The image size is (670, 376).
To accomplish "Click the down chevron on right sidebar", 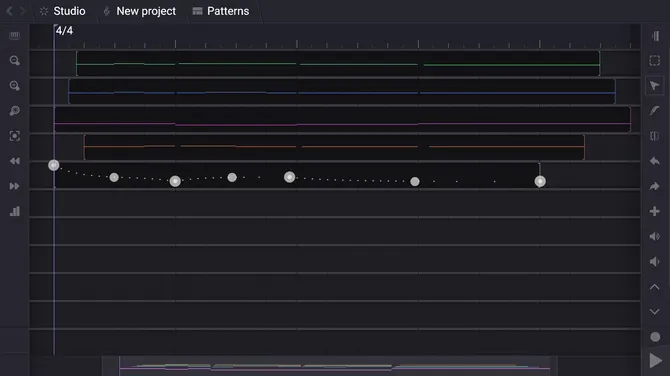I will click(x=655, y=312).
